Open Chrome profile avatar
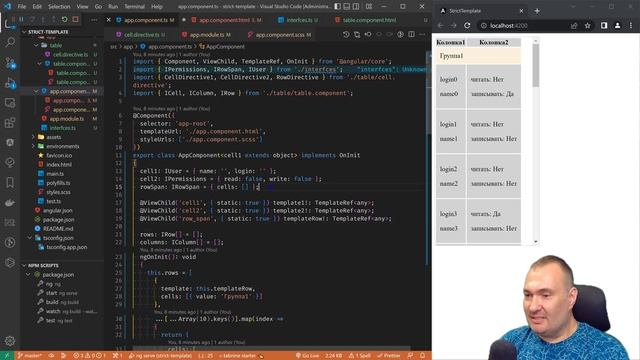 (618, 25)
